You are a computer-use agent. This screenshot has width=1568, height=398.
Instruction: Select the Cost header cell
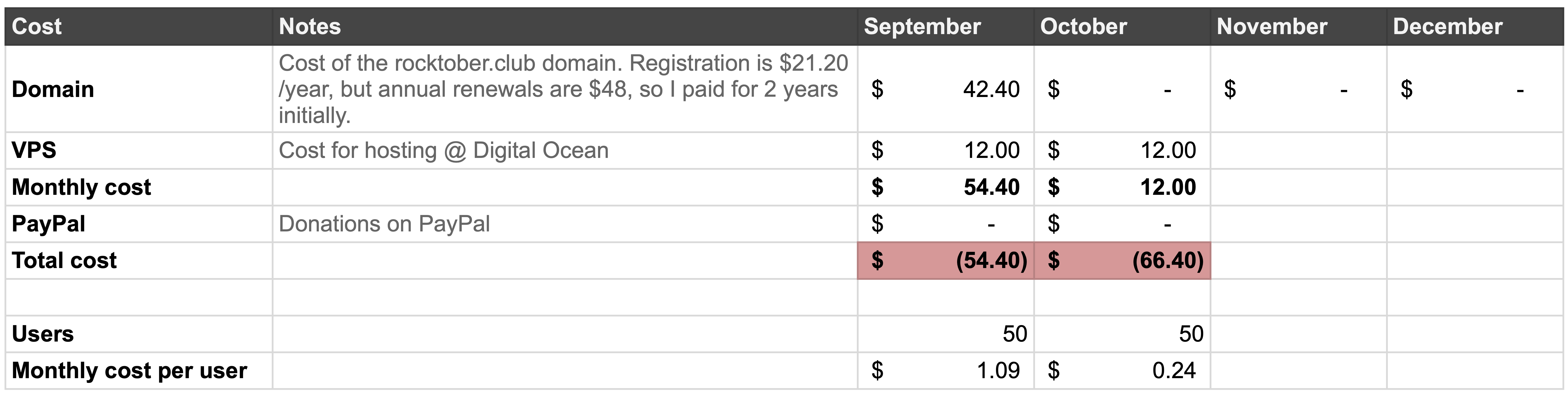(x=139, y=27)
